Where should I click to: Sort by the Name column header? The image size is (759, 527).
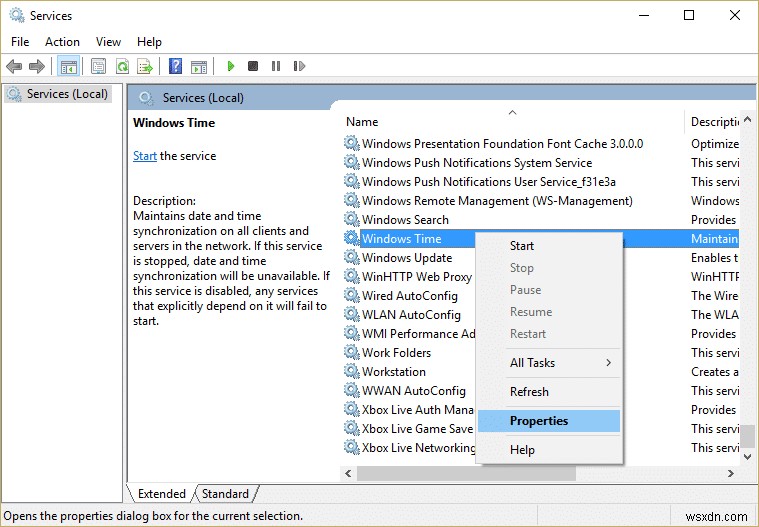512,121
